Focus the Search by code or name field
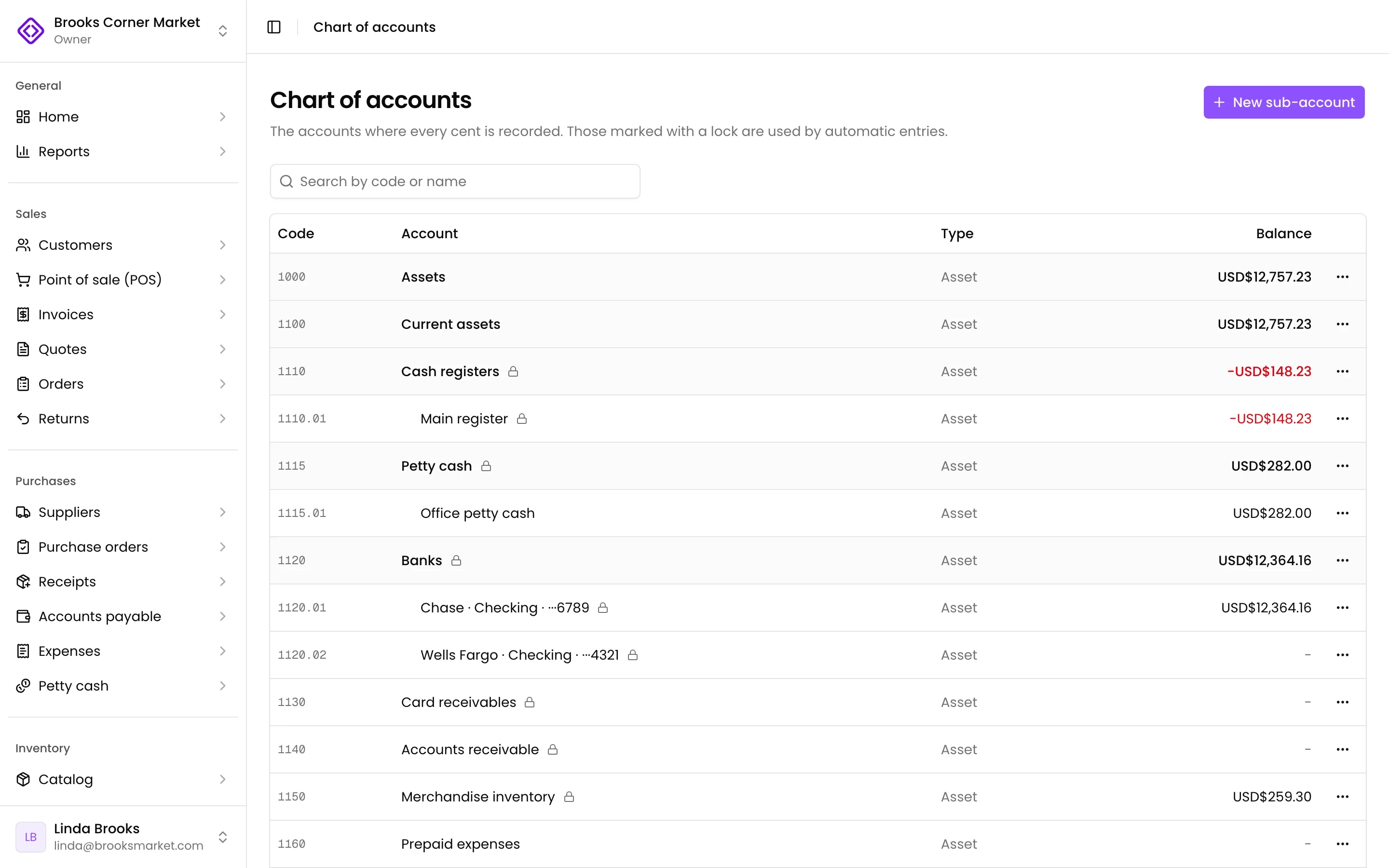This screenshot has width=1389, height=868. (x=455, y=181)
